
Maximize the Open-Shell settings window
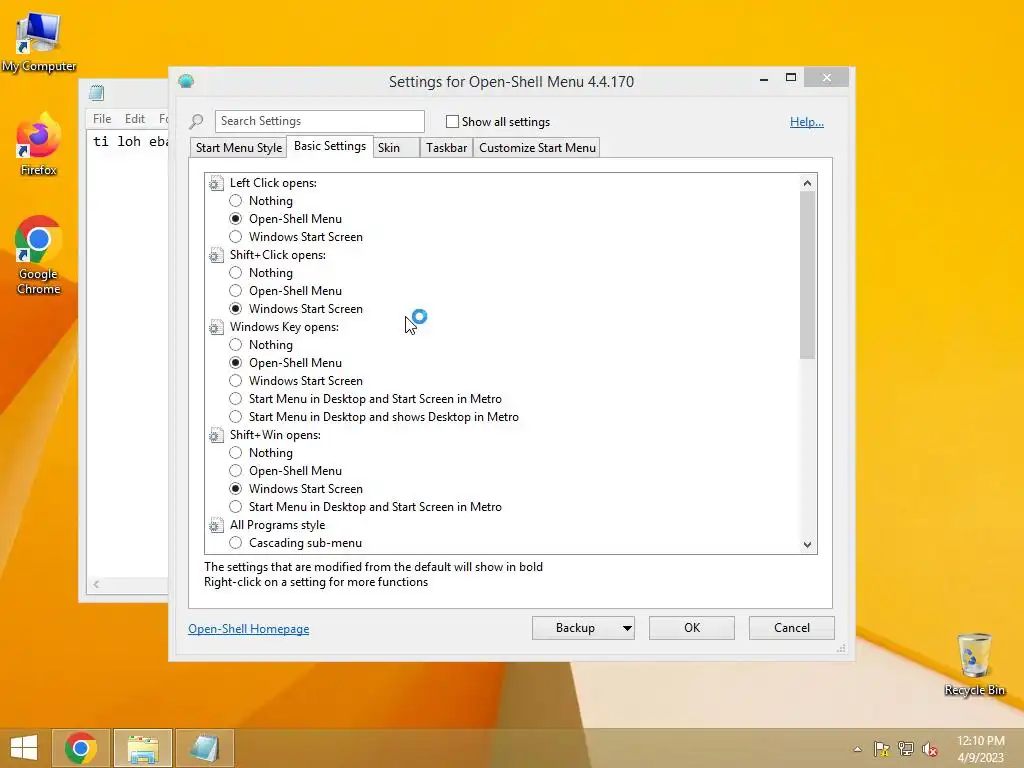pos(791,78)
